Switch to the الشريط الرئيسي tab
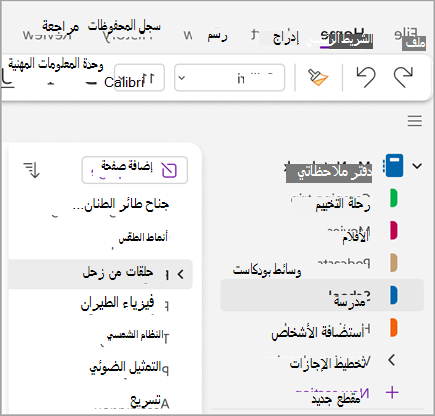Image resolution: width=435 pixels, height=416 pixels. [x=350, y=41]
